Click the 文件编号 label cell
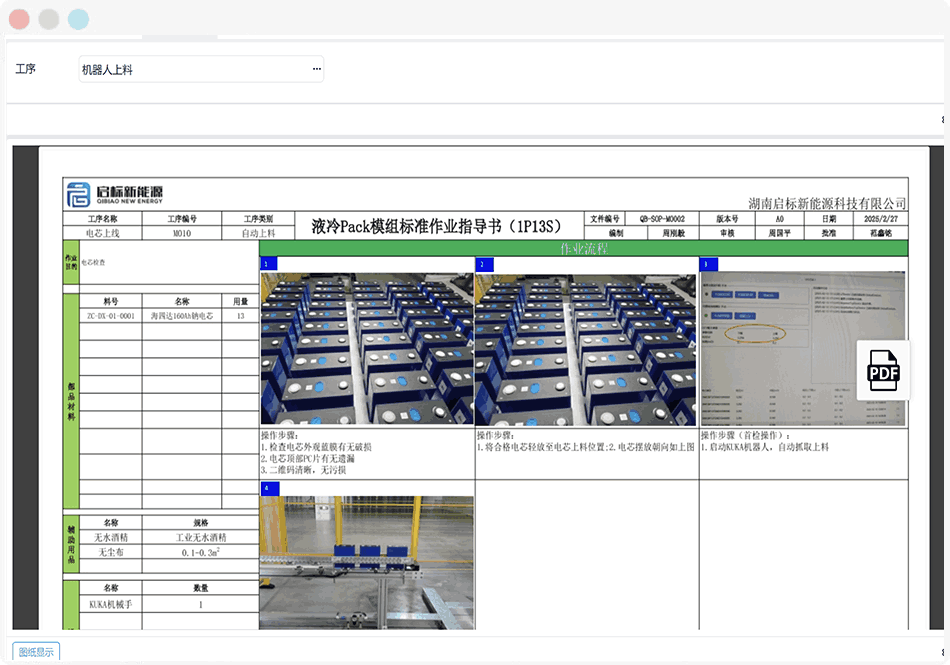Screen dimensions: 950x665 coord(605,219)
